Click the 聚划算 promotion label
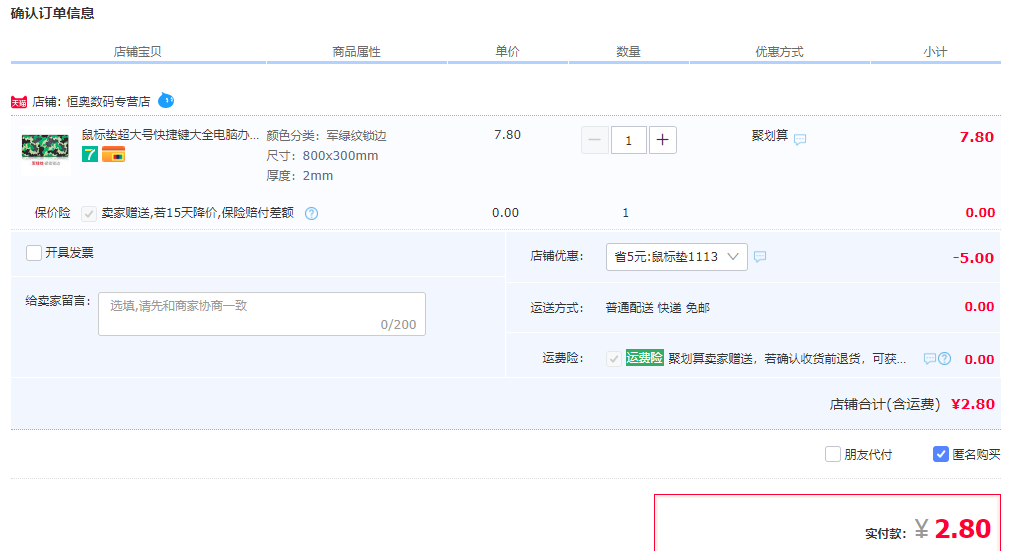The image size is (1012, 551). (770, 135)
